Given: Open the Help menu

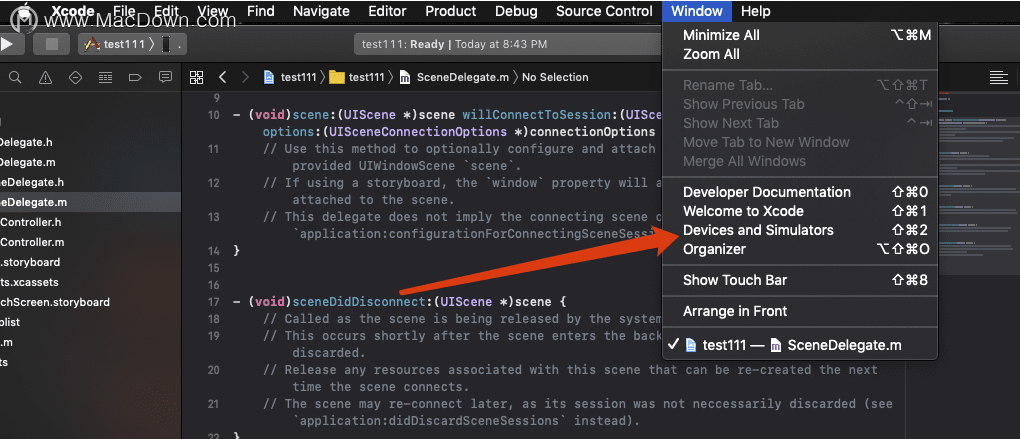Looking at the screenshot, I should tap(756, 11).
